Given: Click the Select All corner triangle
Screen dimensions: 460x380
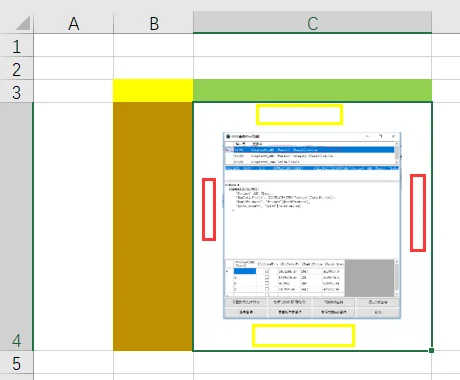Looking at the screenshot, I should [23, 23].
